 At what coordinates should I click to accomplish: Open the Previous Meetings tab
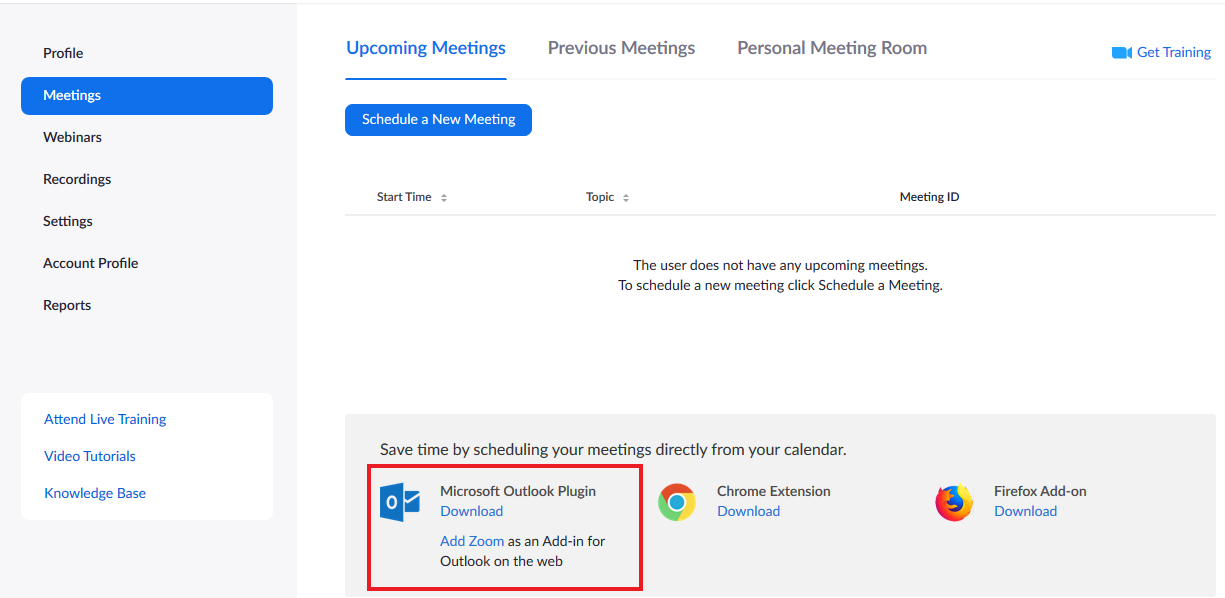(x=621, y=48)
